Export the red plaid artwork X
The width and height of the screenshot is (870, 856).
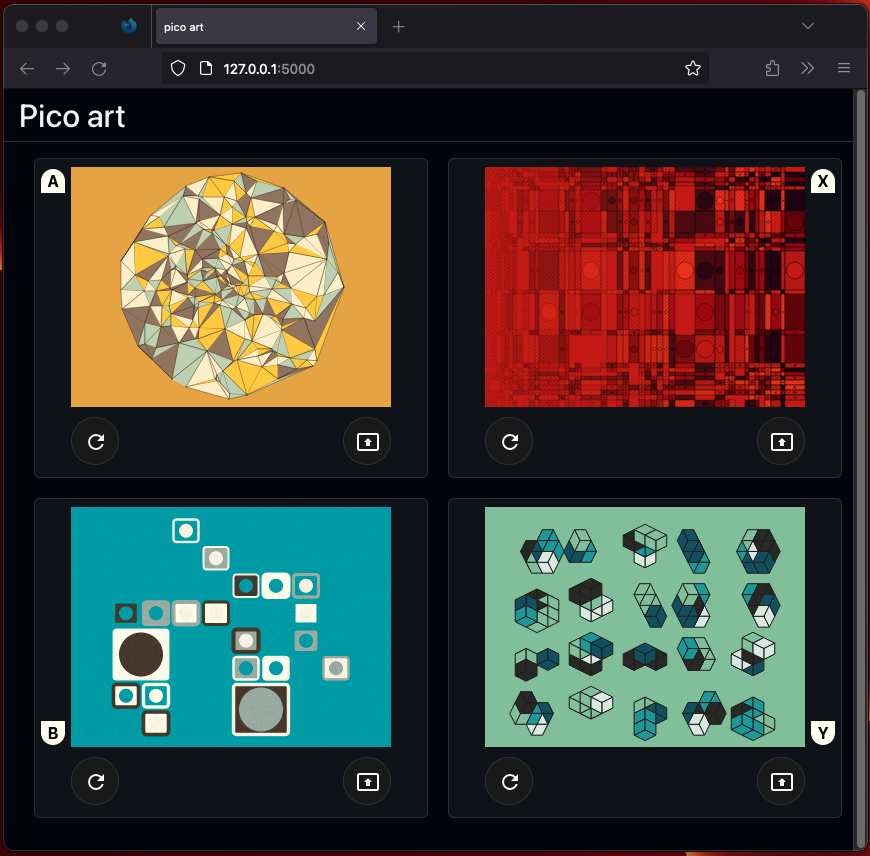[781, 441]
